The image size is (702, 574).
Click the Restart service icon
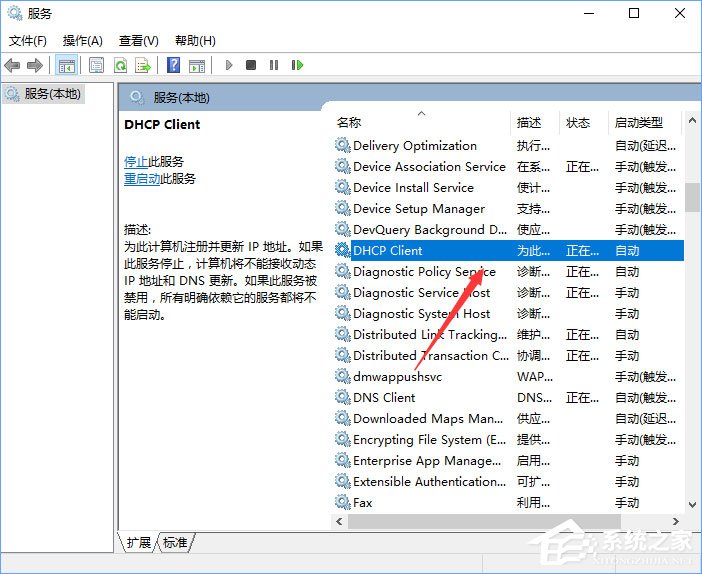point(297,65)
